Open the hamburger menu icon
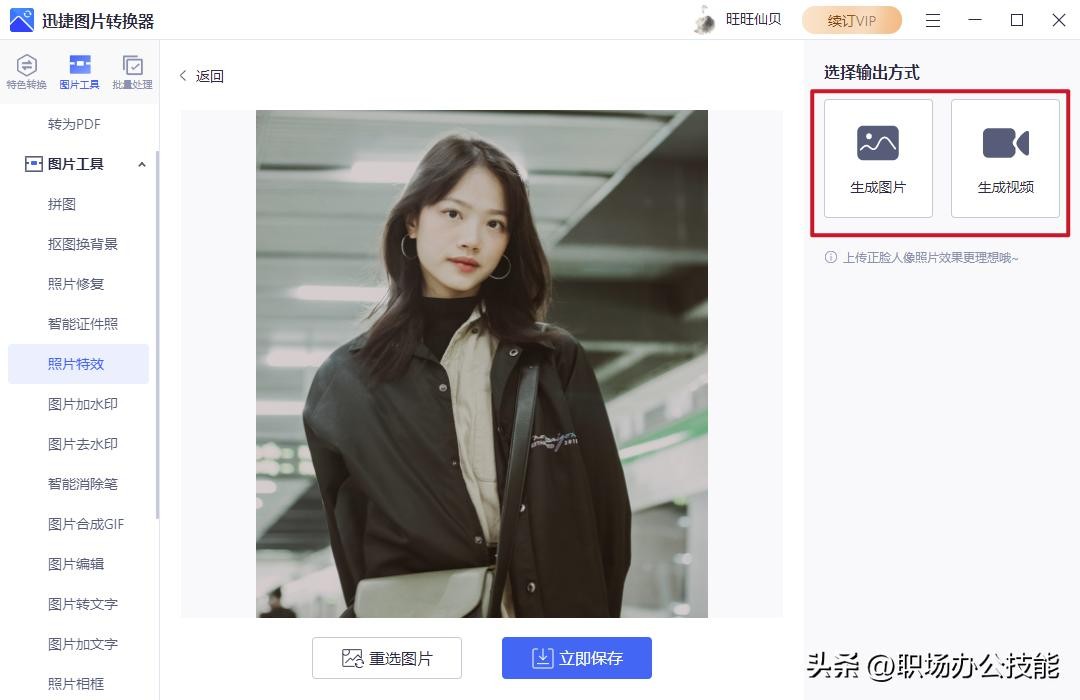Image resolution: width=1080 pixels, height=700 pixels. pos(933,21)
